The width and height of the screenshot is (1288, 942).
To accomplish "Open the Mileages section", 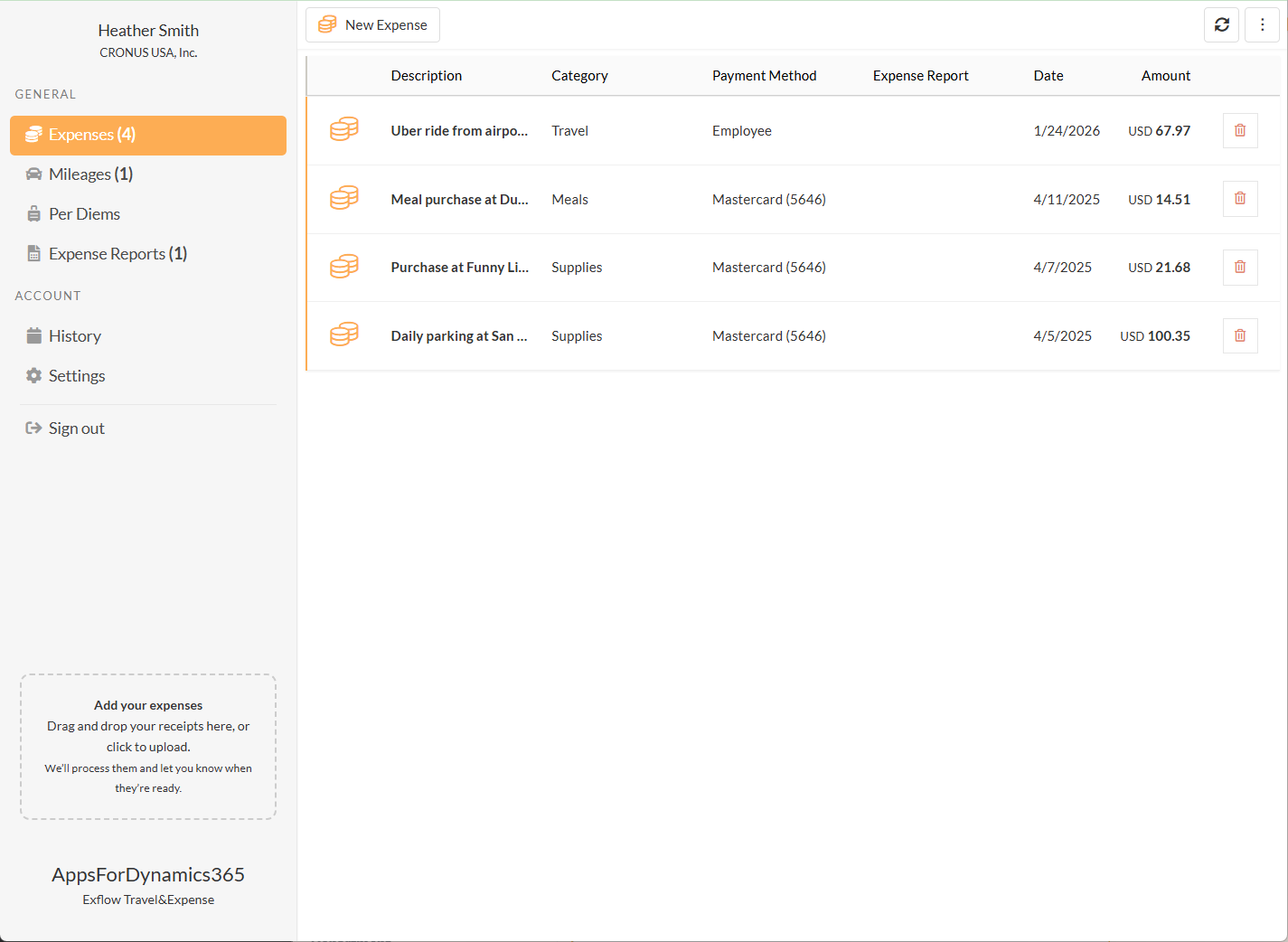I will click(x=90, y=174).
